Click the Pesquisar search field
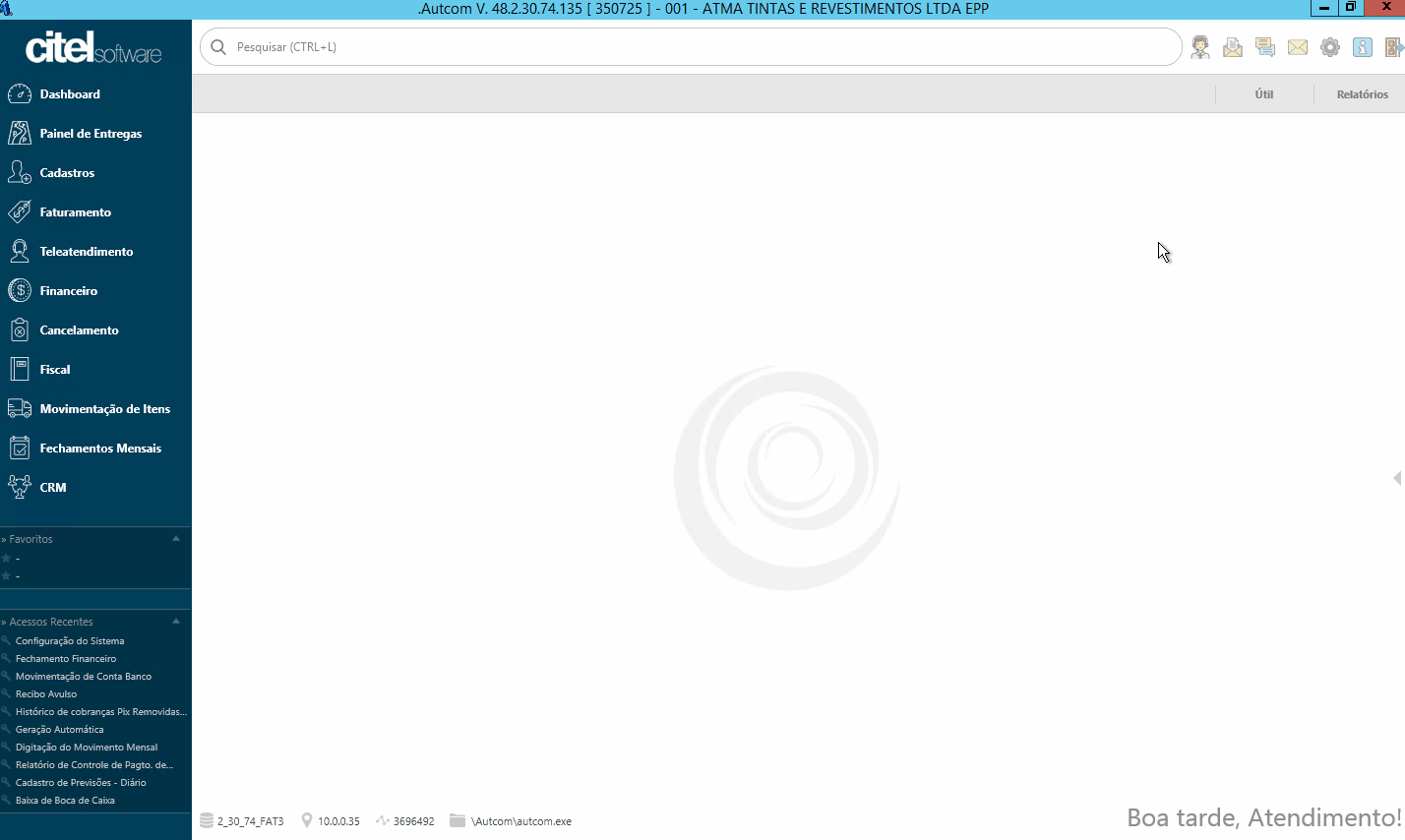This screenshot has height=840, width=1405. pos(691,47)
